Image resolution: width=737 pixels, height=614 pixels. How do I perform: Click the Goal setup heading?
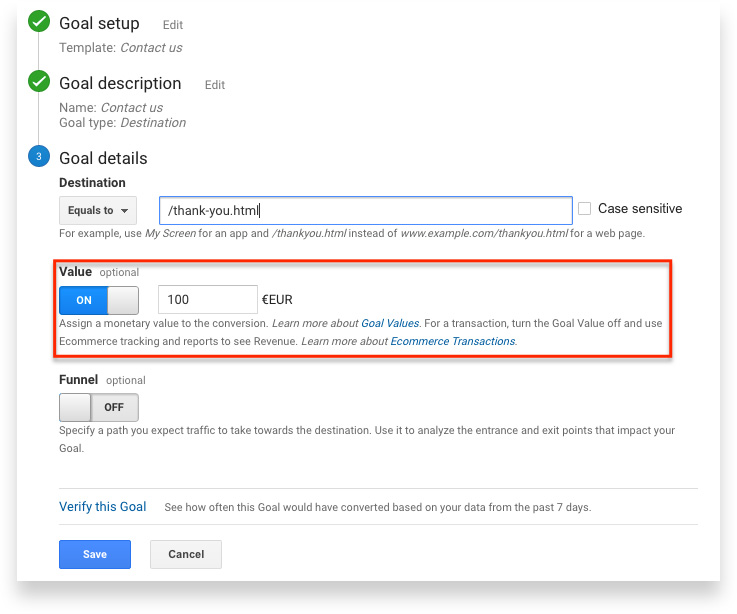(99, 23)
